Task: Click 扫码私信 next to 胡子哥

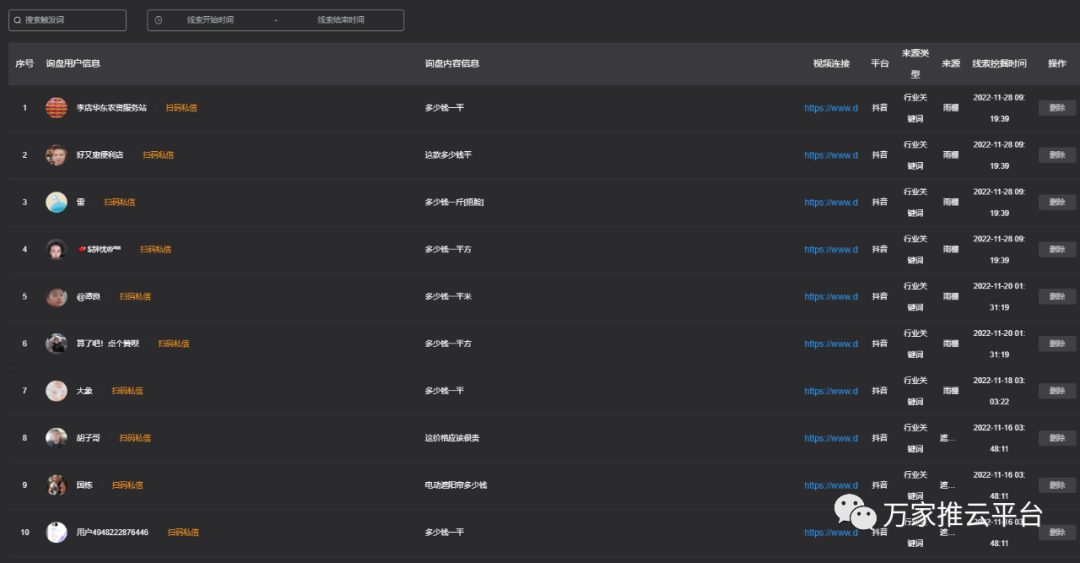Action: [135, 438]
